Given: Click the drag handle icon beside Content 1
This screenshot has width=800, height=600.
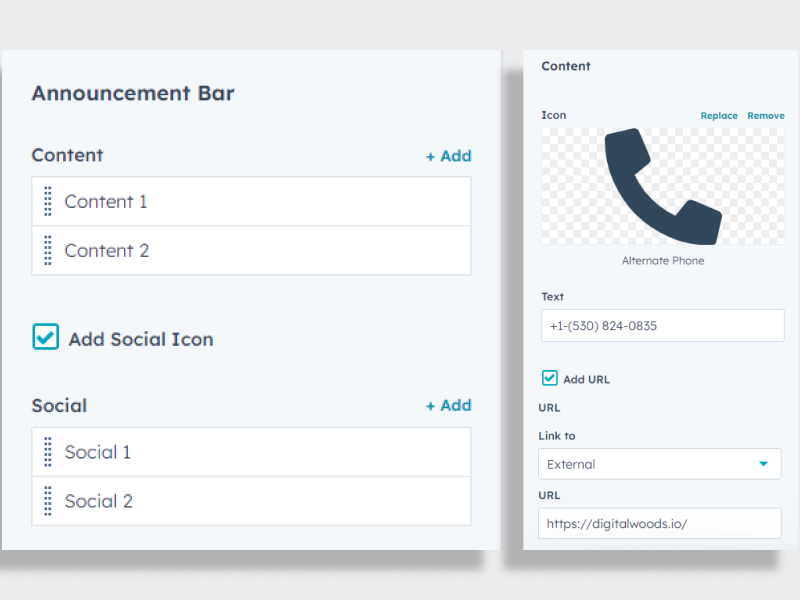Looking at the screenshot, I should pos(46,201).
